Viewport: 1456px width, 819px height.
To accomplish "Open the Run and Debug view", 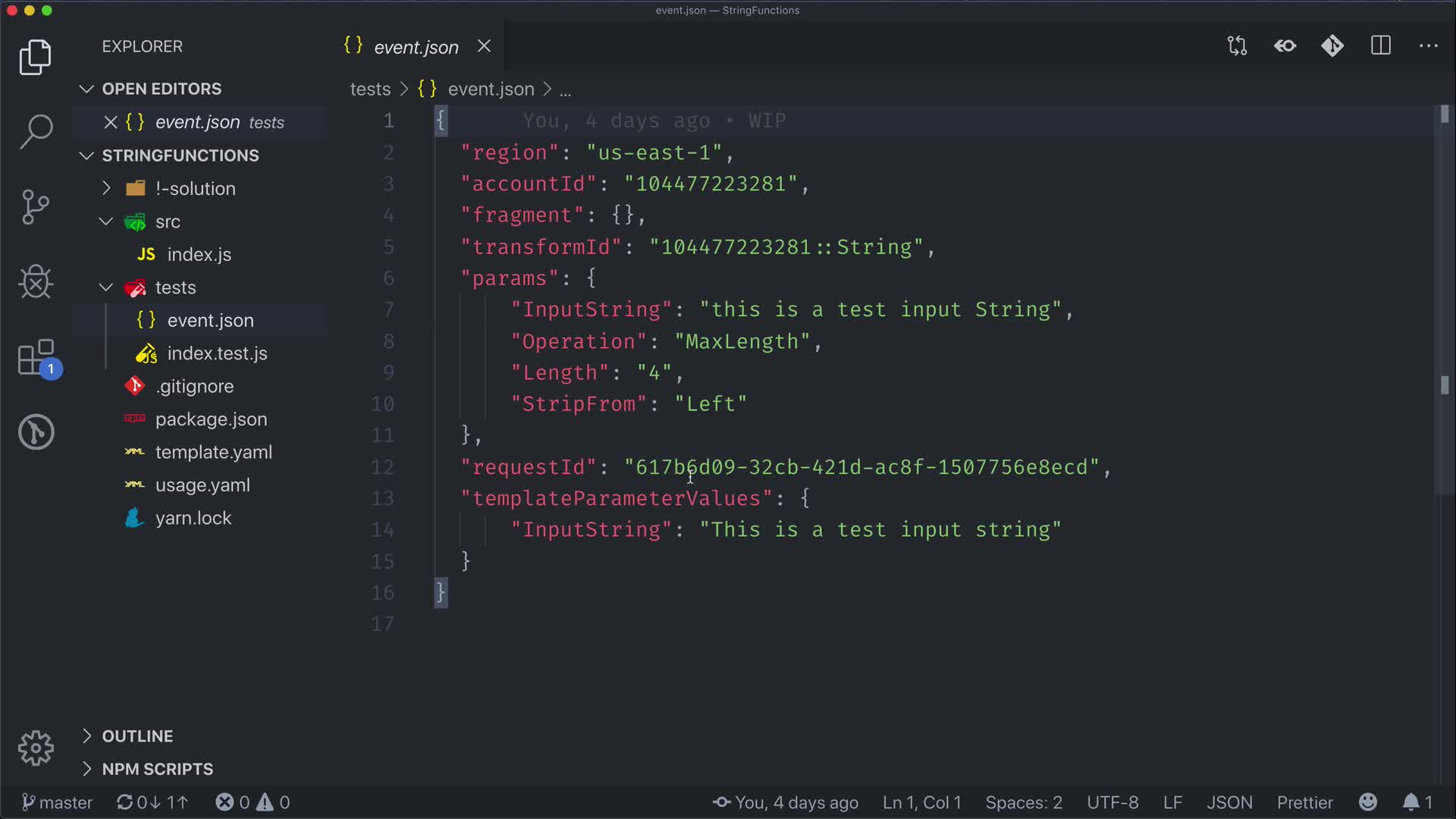I will 36,282.
